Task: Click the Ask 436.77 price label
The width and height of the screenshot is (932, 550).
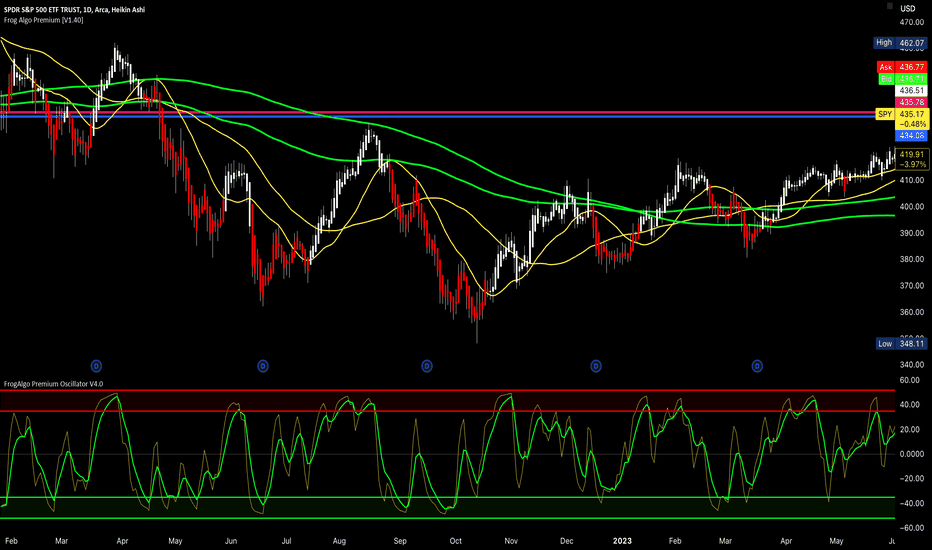Action: click(x=902, y=67)
